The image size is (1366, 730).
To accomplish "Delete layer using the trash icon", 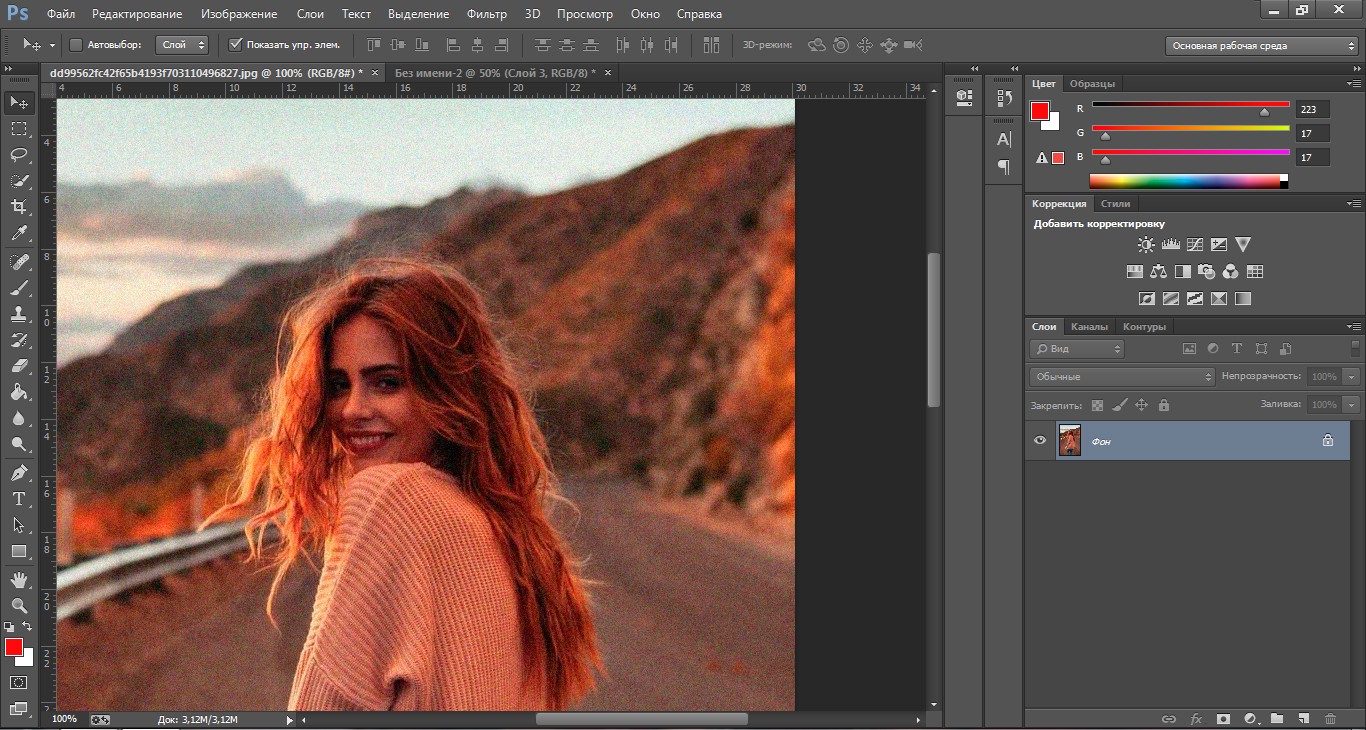I will point(1330,718).
